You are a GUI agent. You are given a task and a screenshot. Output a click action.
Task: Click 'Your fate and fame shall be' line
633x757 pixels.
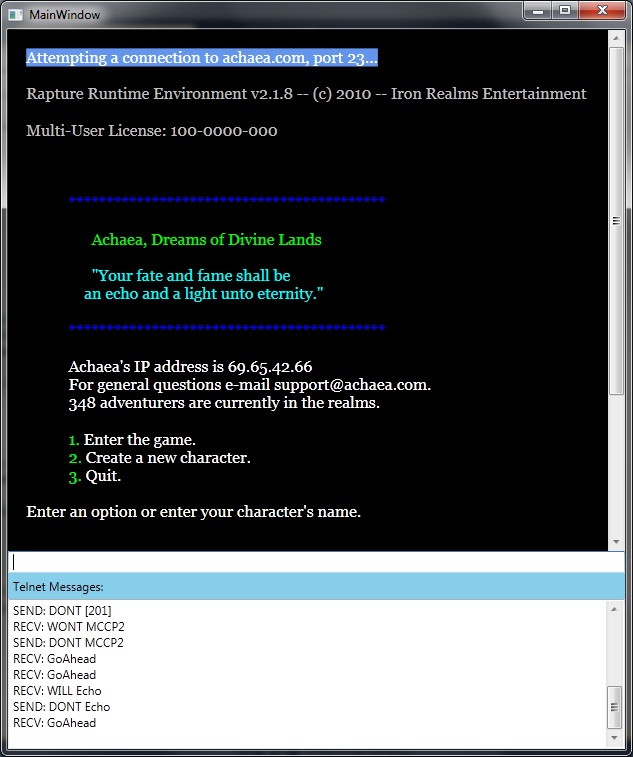(191, 276)
